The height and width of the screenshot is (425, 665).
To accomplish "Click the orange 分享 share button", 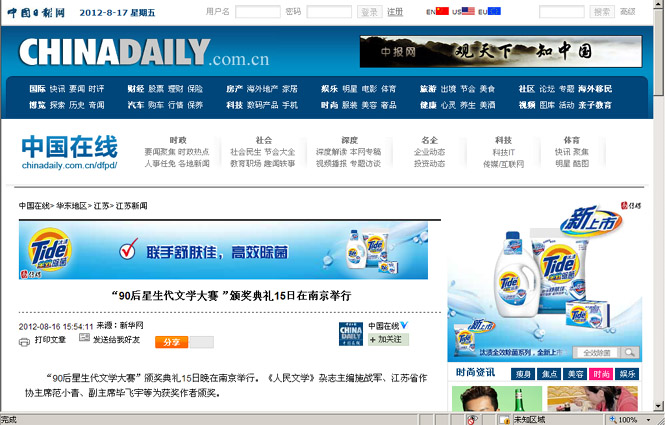I will tap(172, 342).
